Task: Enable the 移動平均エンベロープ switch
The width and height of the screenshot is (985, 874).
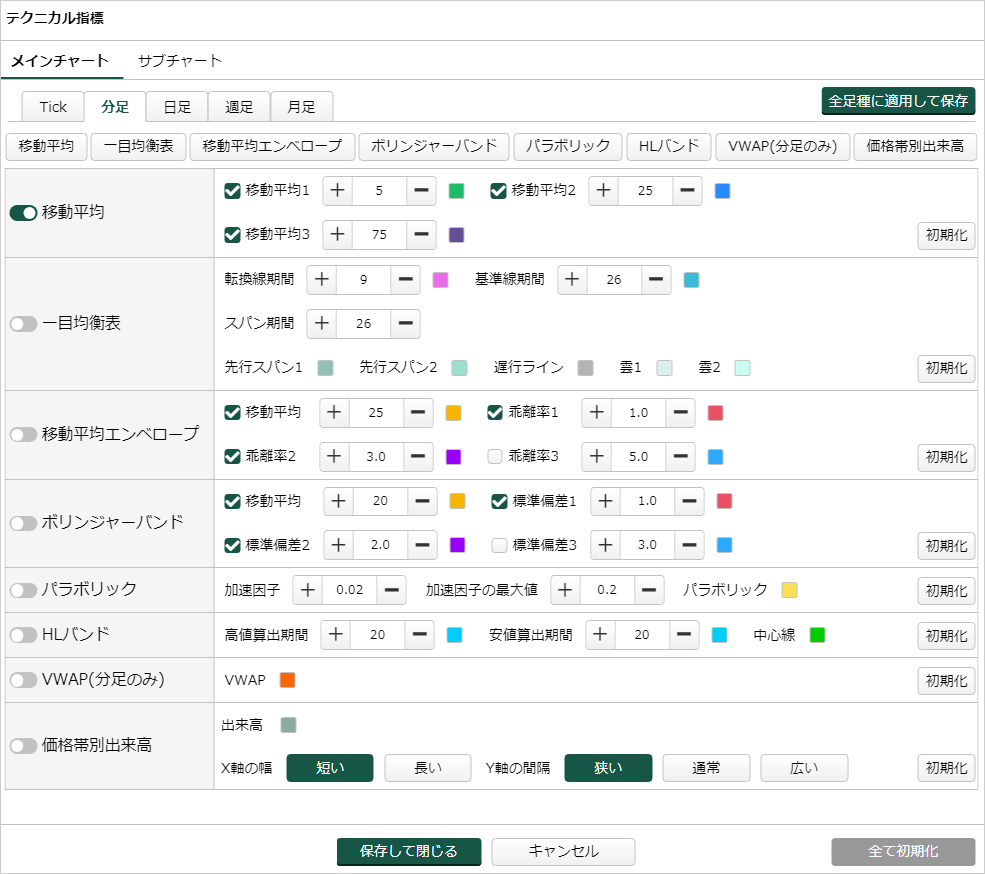Action: click(x=23, y=435)
